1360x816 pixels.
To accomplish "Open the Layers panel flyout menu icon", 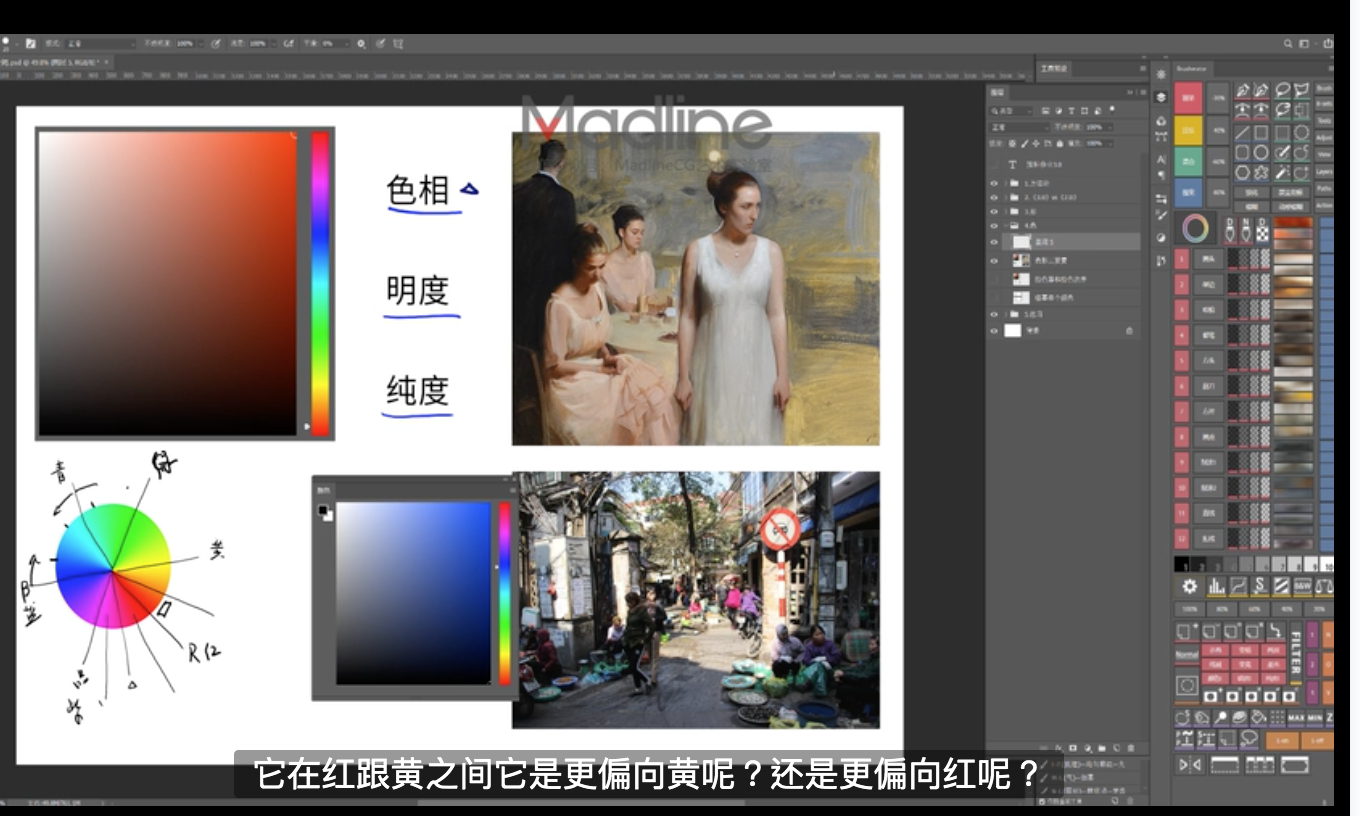I will (x=1143, y=93).
